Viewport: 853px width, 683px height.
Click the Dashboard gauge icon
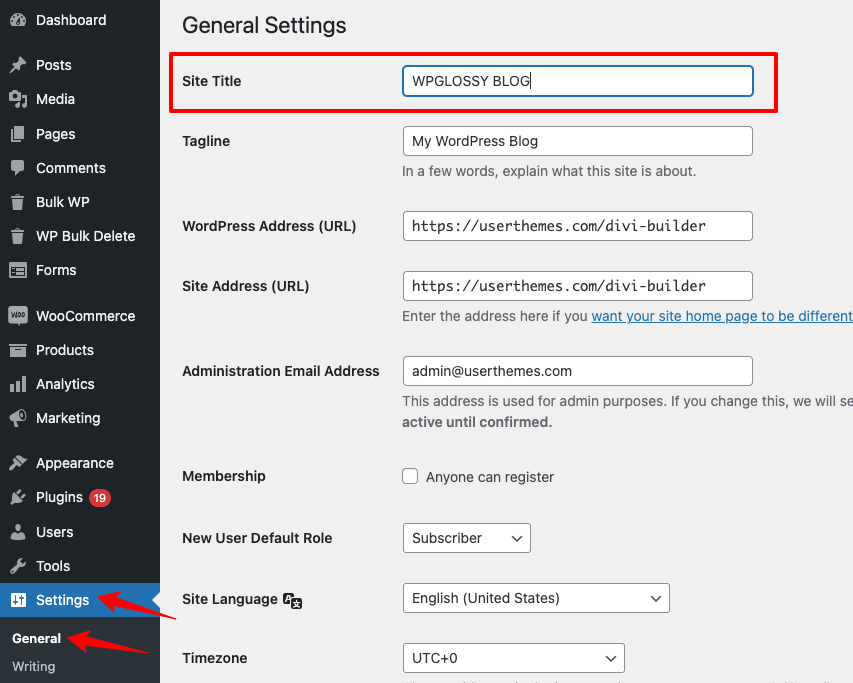[18, 20]
